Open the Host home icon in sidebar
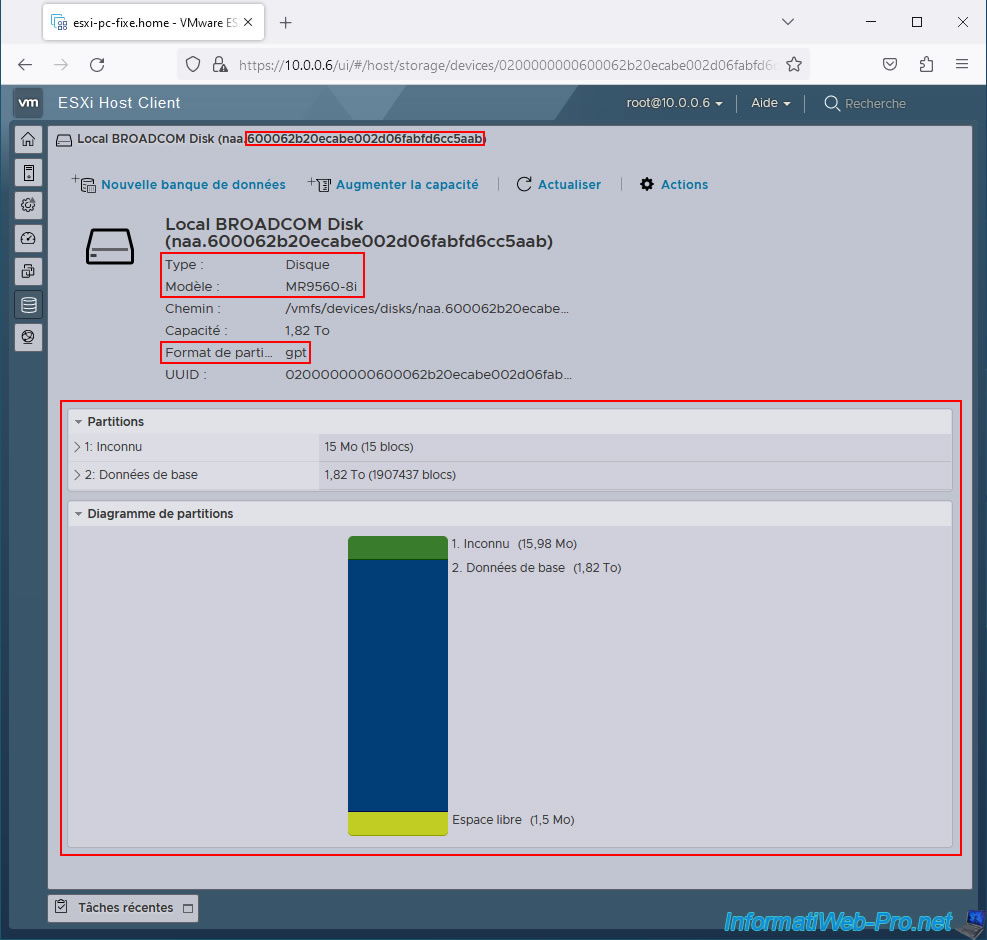Image resolution: width=987 pixels, height=940 pixels. (x=28, y=139)
